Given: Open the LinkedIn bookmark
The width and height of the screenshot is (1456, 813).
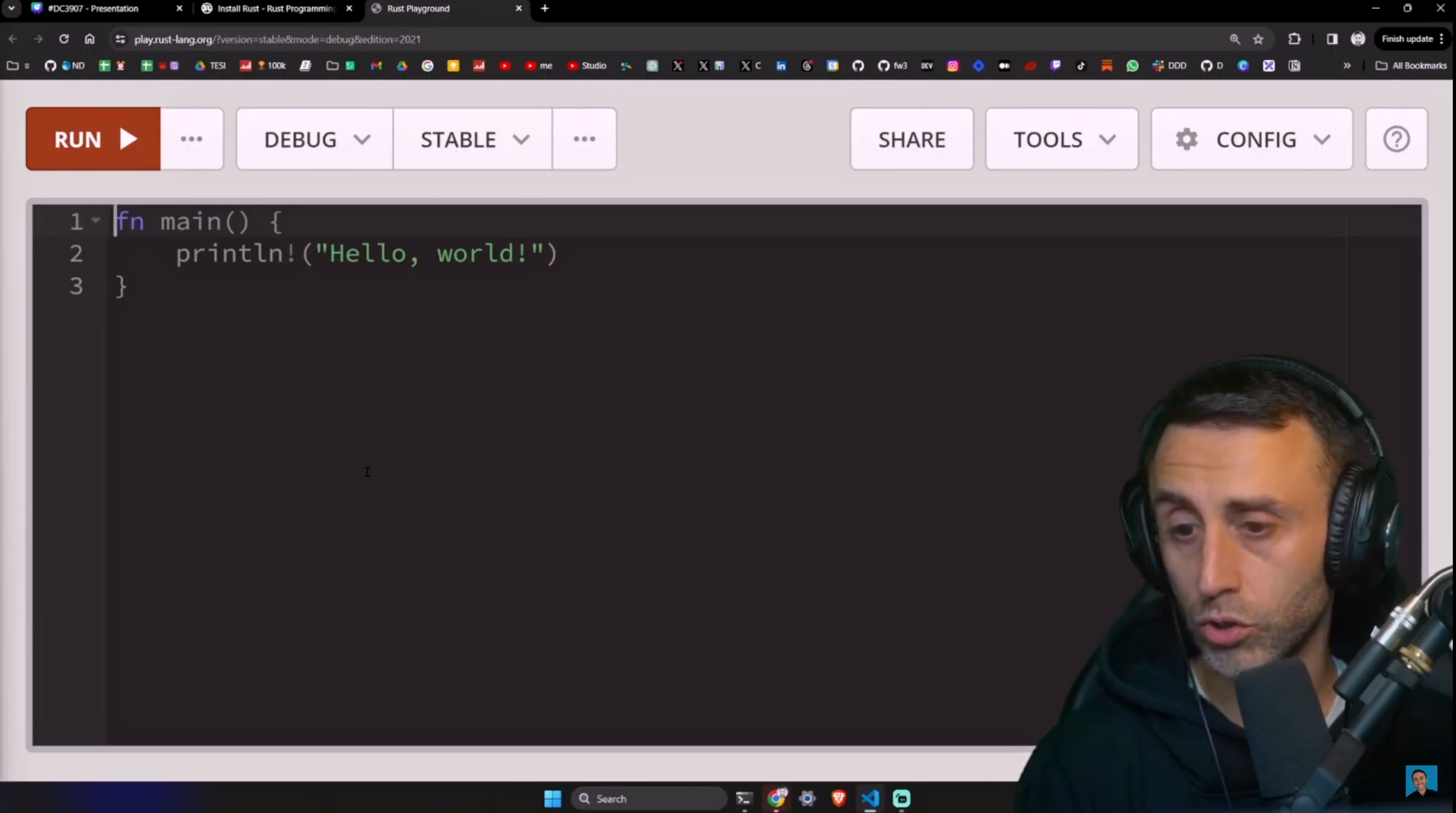Looking at the screenshot, I should tap(781, 65).
